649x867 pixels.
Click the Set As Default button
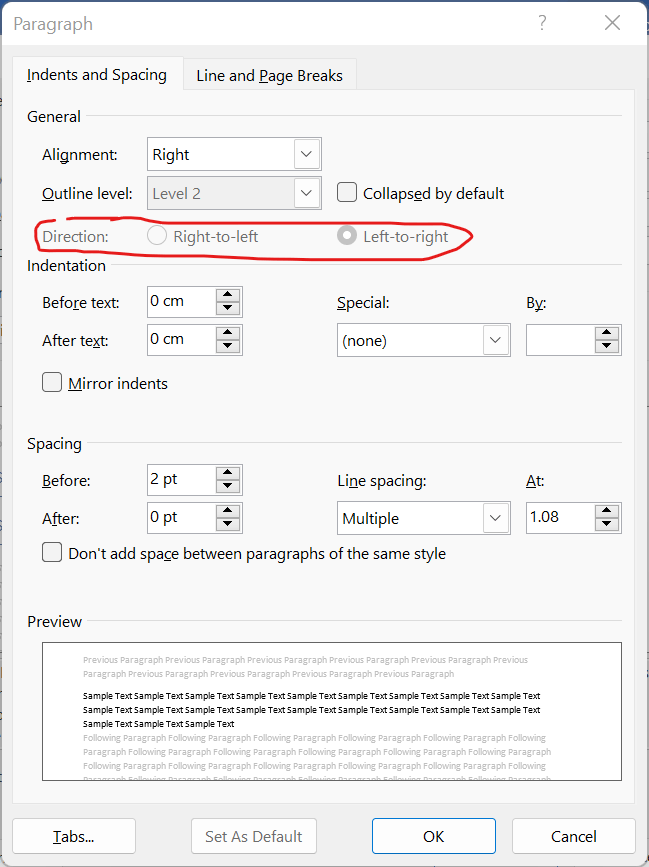click(x=254, y=836)
